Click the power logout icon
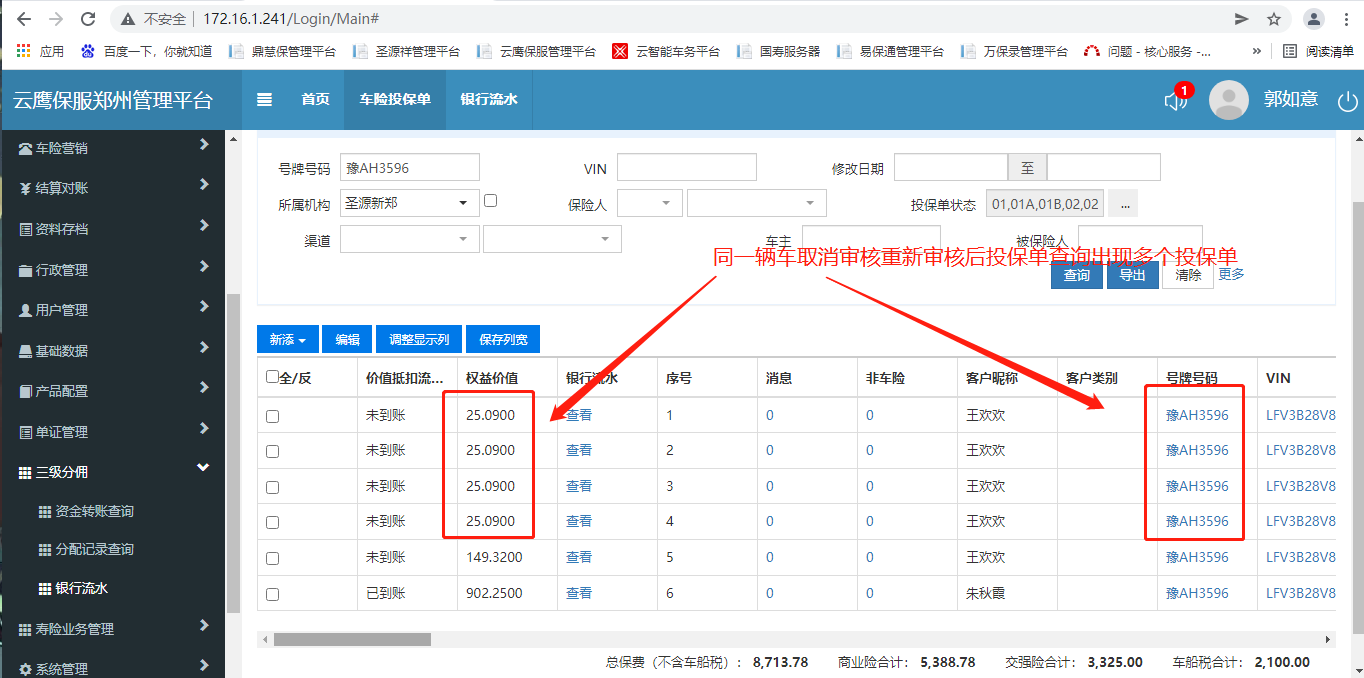The height and width of the screenshot is (678, 1364). point(1348,101)
